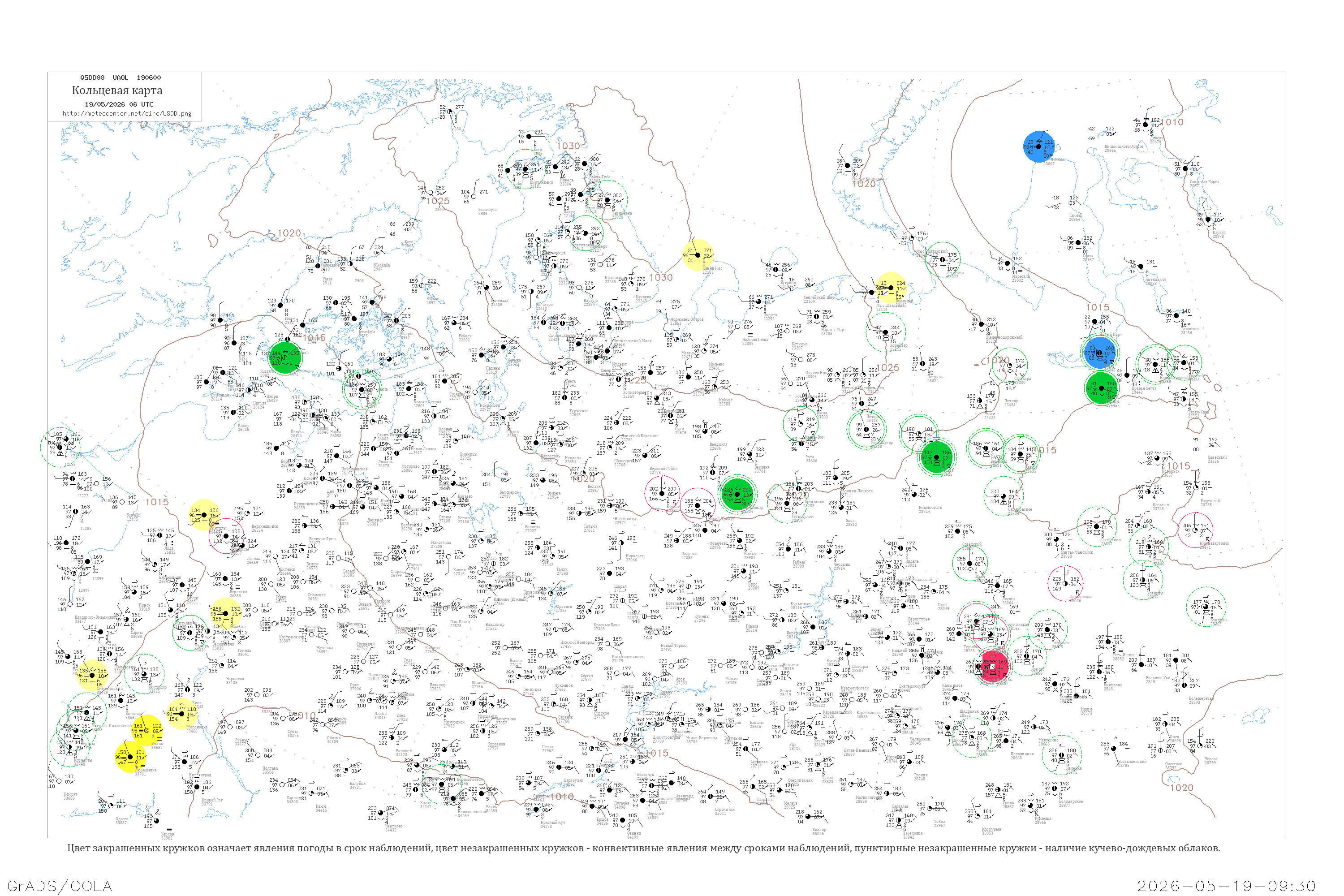1344x896 pixels.
Task: Click the map title "Кольцевая карта"
Action: (x=117, y=90)
